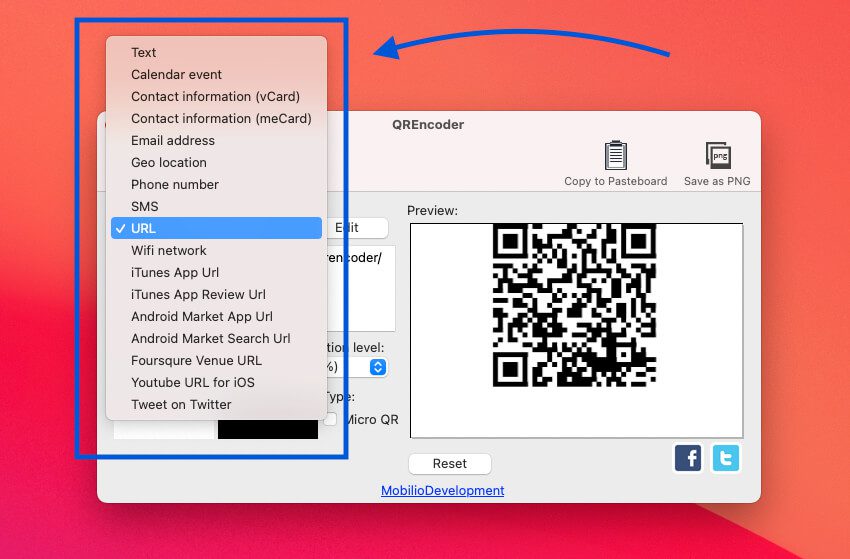Click the QR code preview image
This screenshot has width=850, height=559.
click(574, 305)
